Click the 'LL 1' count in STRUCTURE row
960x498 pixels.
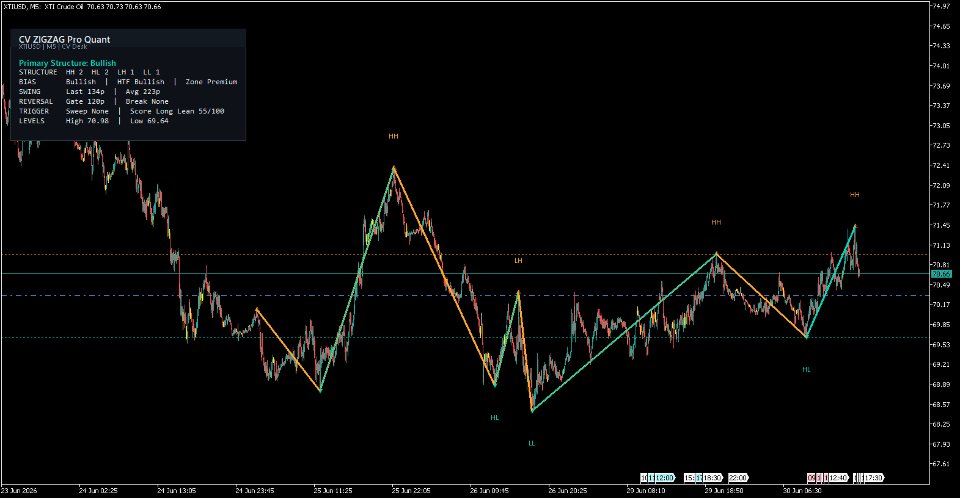pyautogui.click(x=151, y=72)
